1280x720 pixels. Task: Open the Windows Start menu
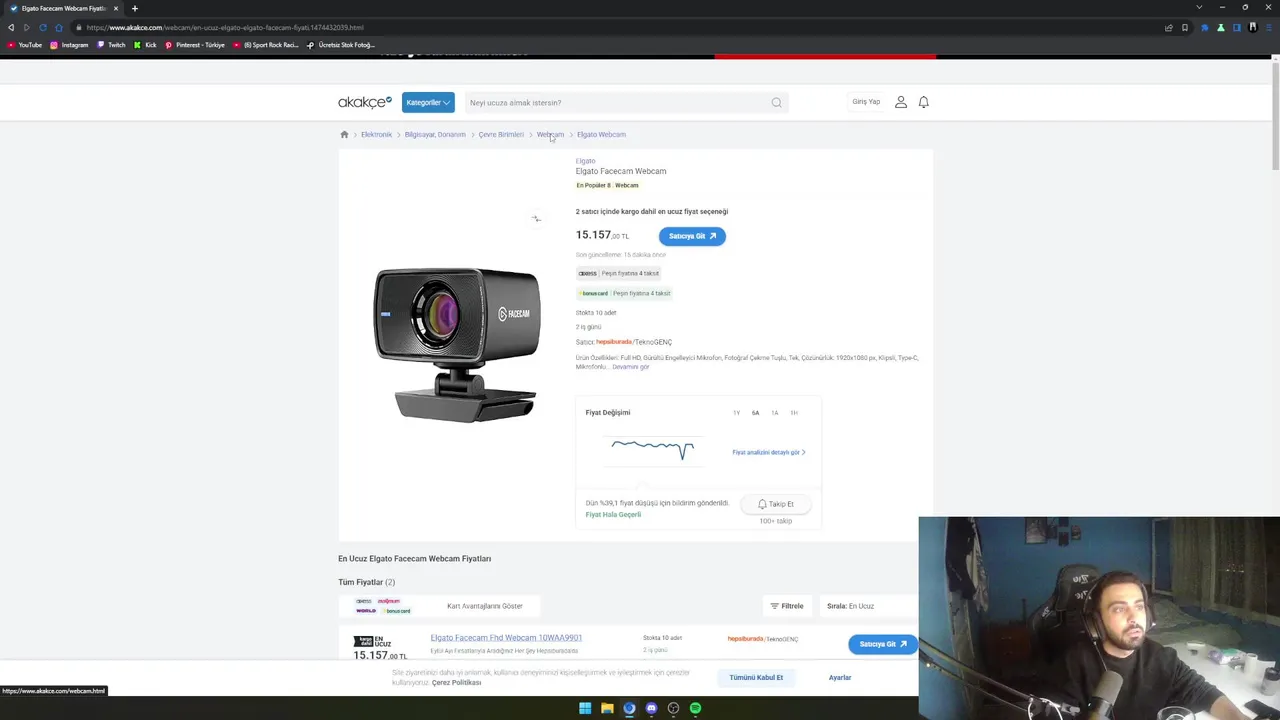585,708
